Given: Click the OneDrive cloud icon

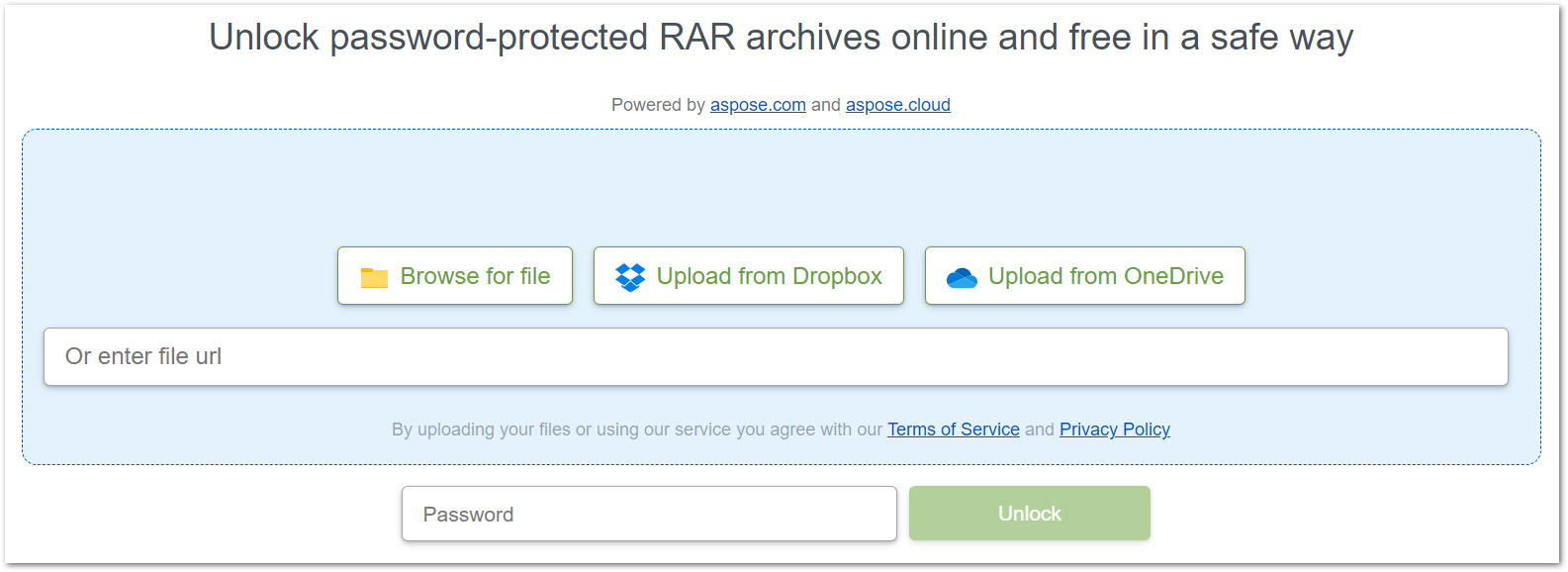Looking at the screenshot, I should (x=962, y=278).
